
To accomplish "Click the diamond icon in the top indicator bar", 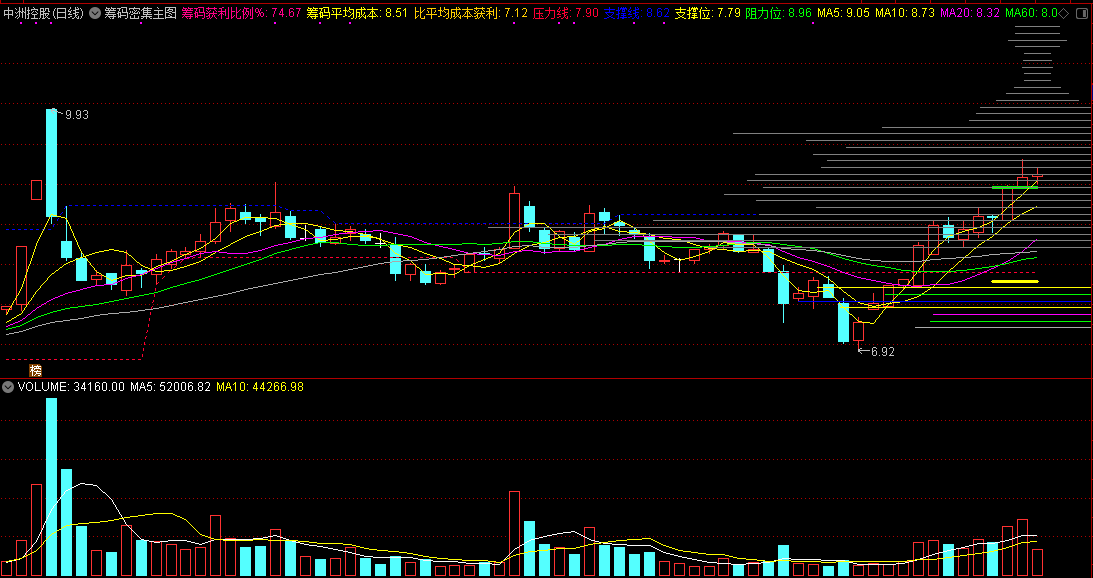I will 1064,13.
